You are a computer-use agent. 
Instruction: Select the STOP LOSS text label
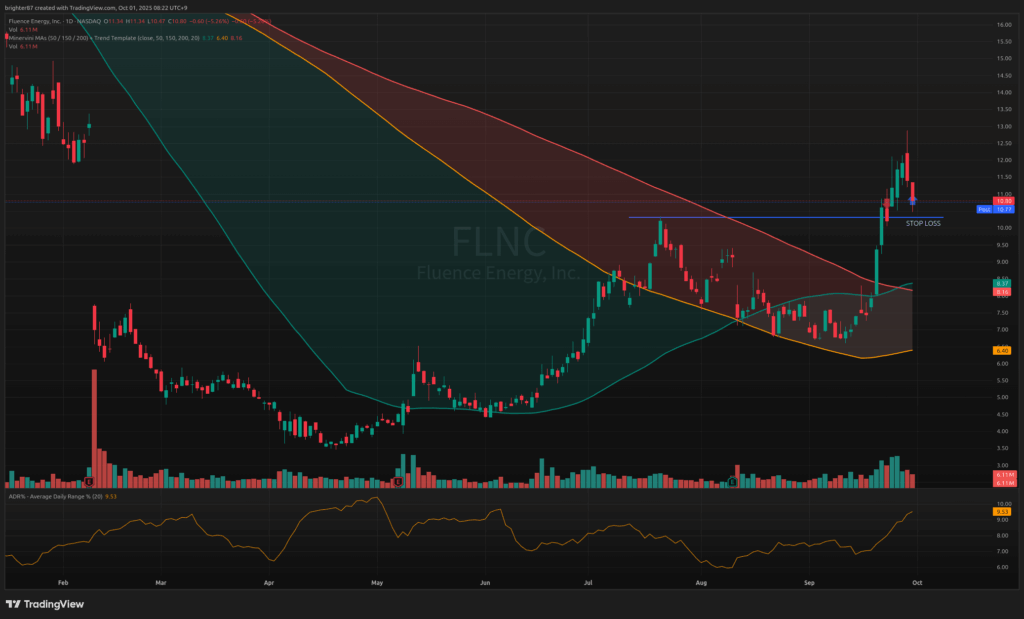click(923, 224)
